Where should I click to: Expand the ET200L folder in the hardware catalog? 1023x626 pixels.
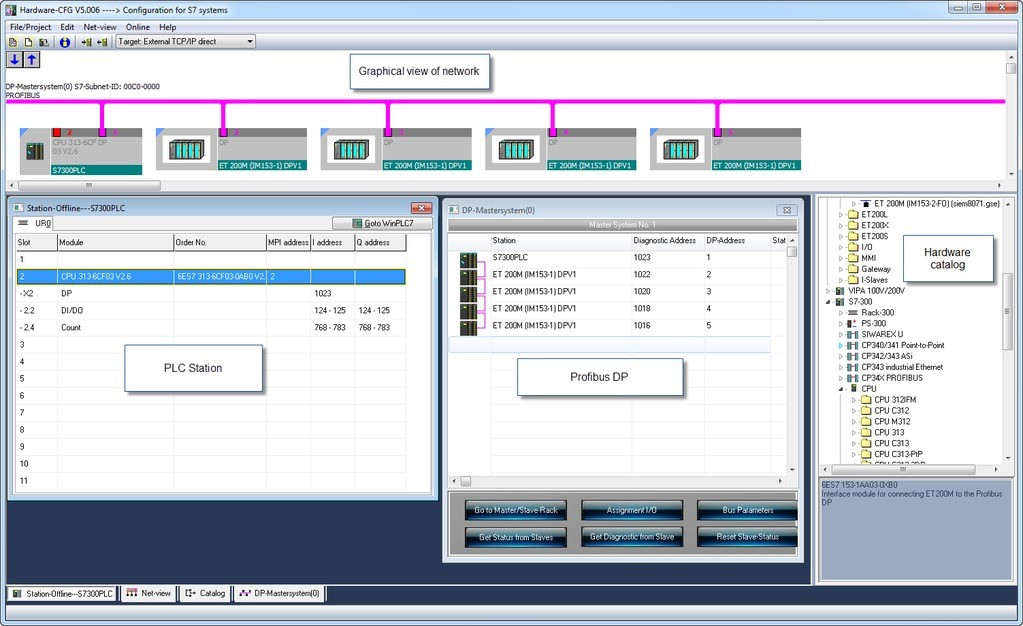pyautogui.click(x=841, y=215)
